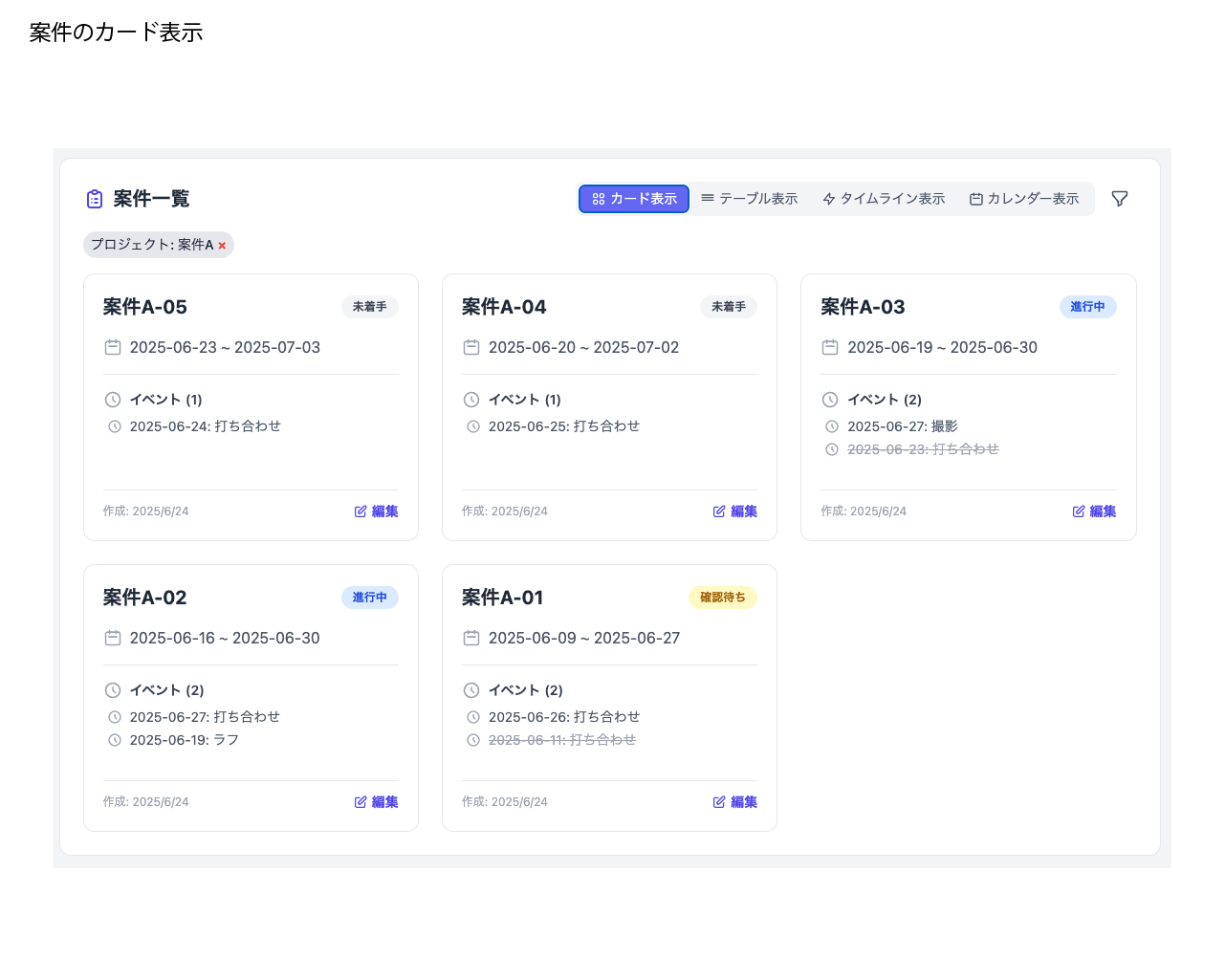Click the calendar icon on 案件A-05
Viewport: 1225px width, 980px height.
[x=113, y=347]
